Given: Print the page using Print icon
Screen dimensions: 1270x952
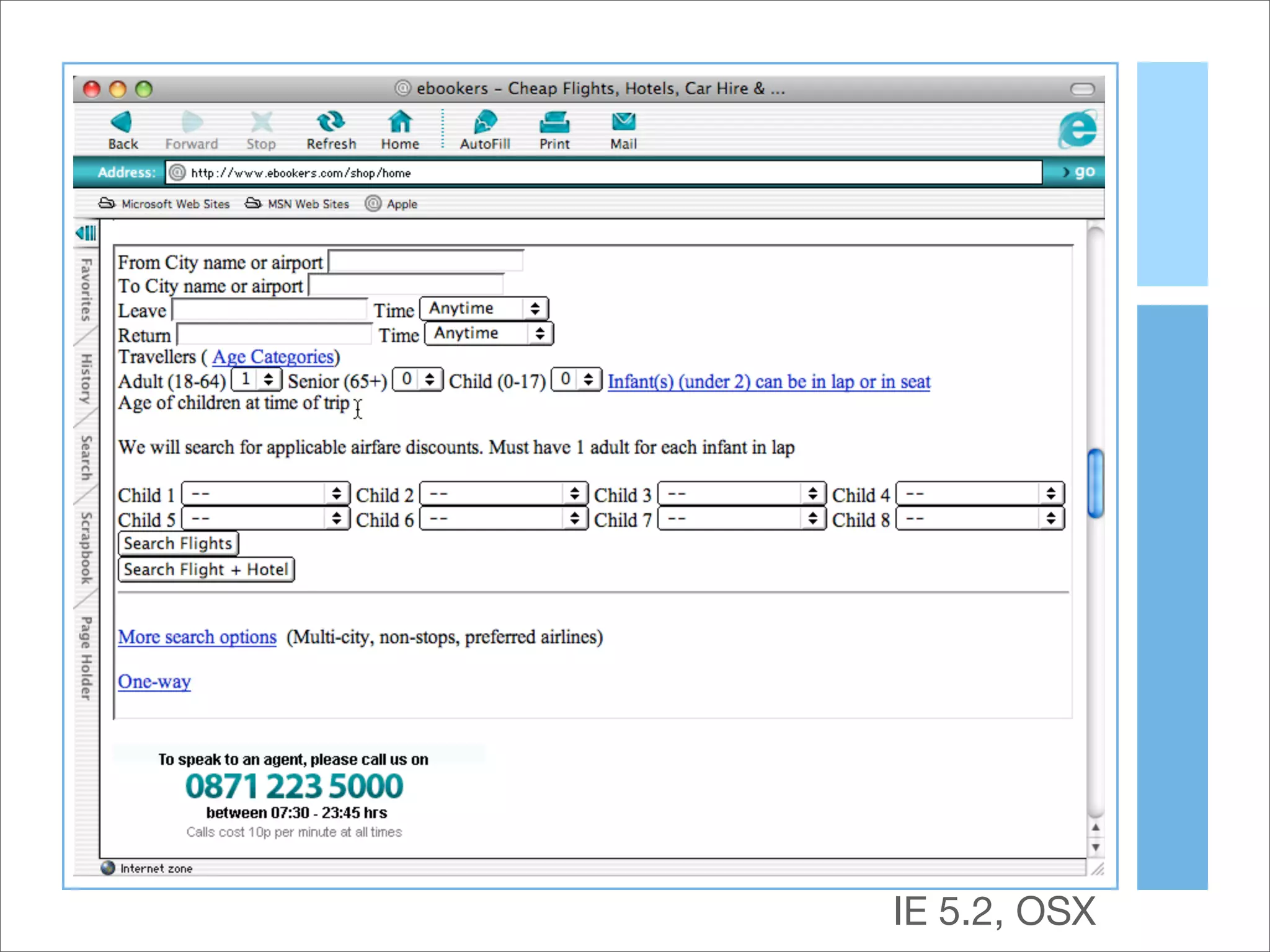Looking at the screenshot, I should point(554,123).
